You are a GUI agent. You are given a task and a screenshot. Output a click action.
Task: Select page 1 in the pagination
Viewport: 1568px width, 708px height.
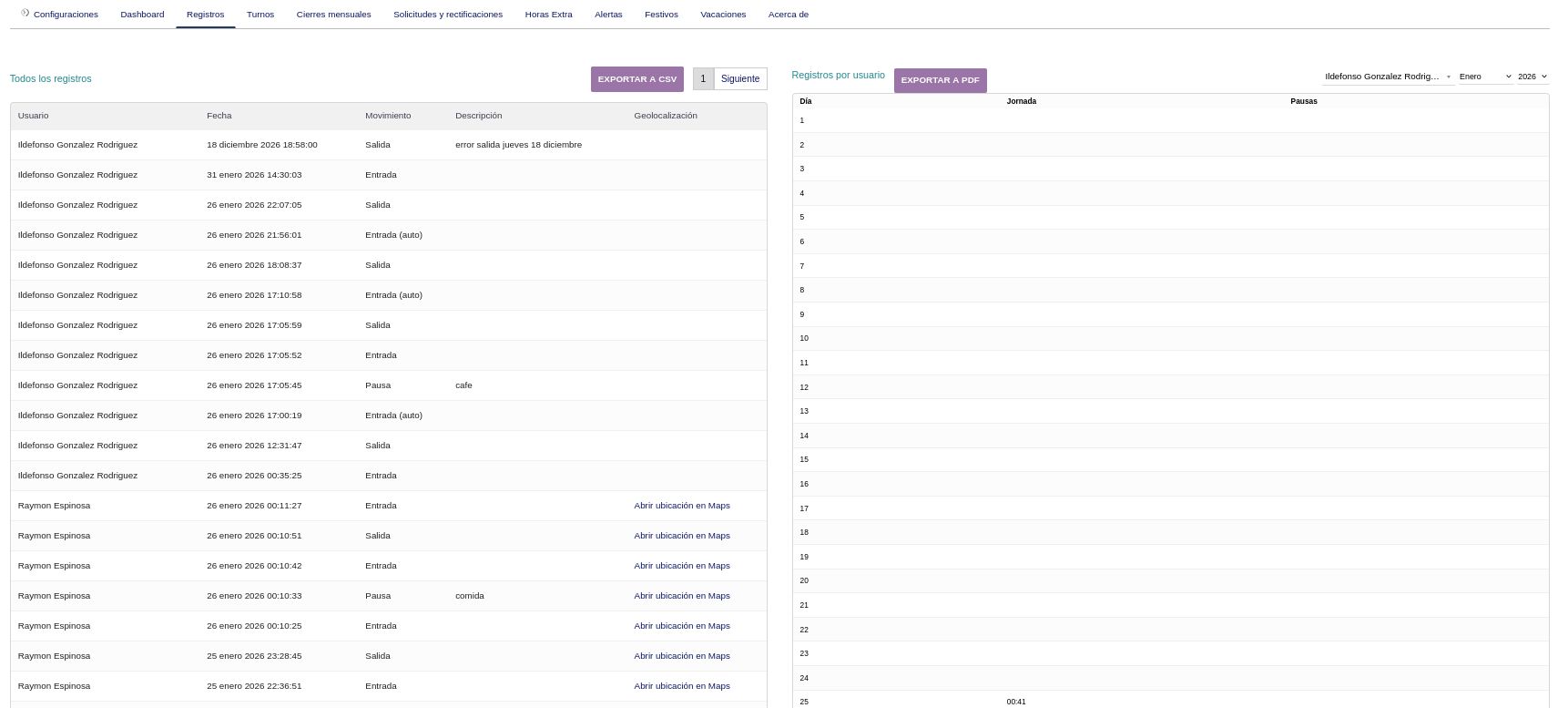(703, 79)
